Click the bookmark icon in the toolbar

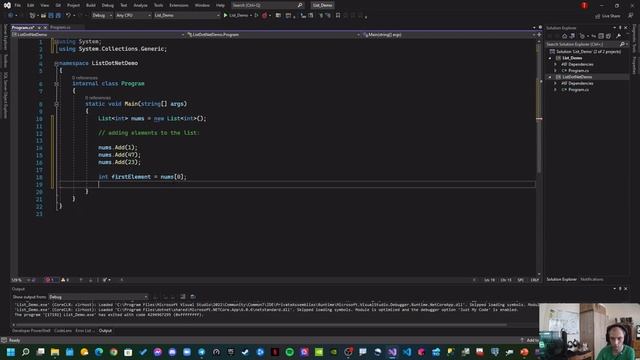point(338,16)
